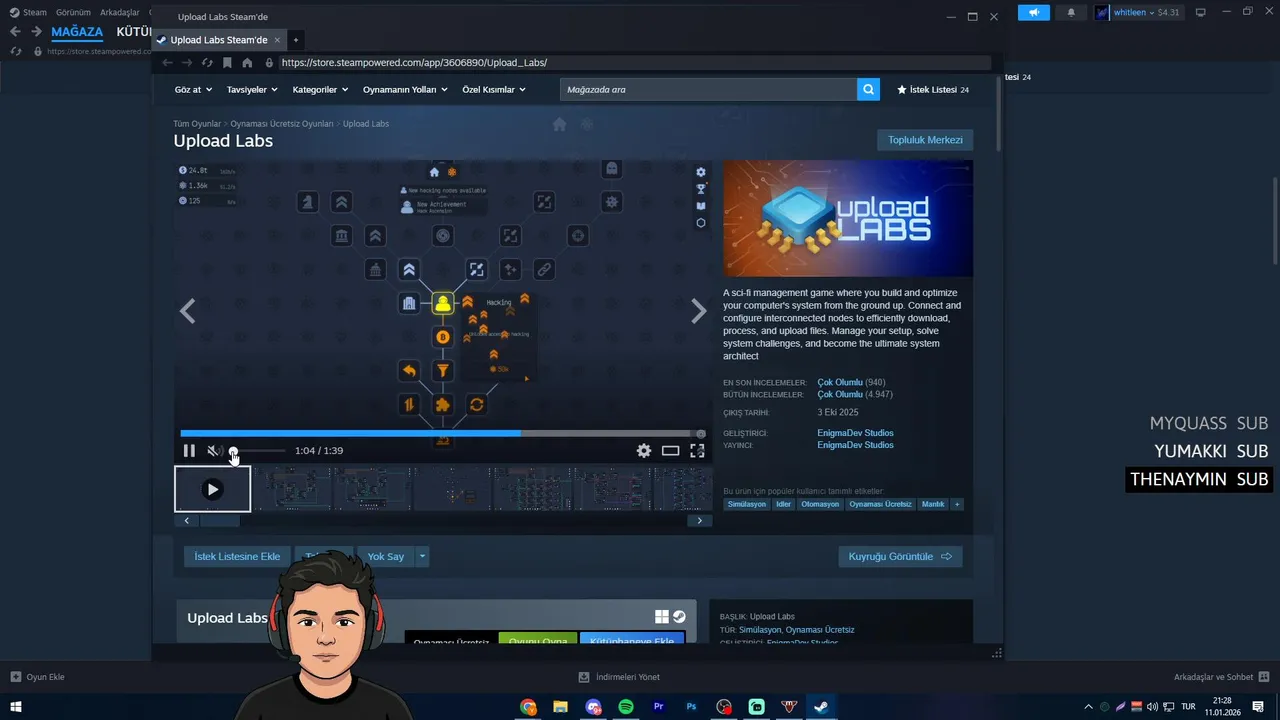Viewport: 1280px width, 720px height.
Task: Enter fullscreen on the video player
Action: pyautogui.click(x=697, y=451)
